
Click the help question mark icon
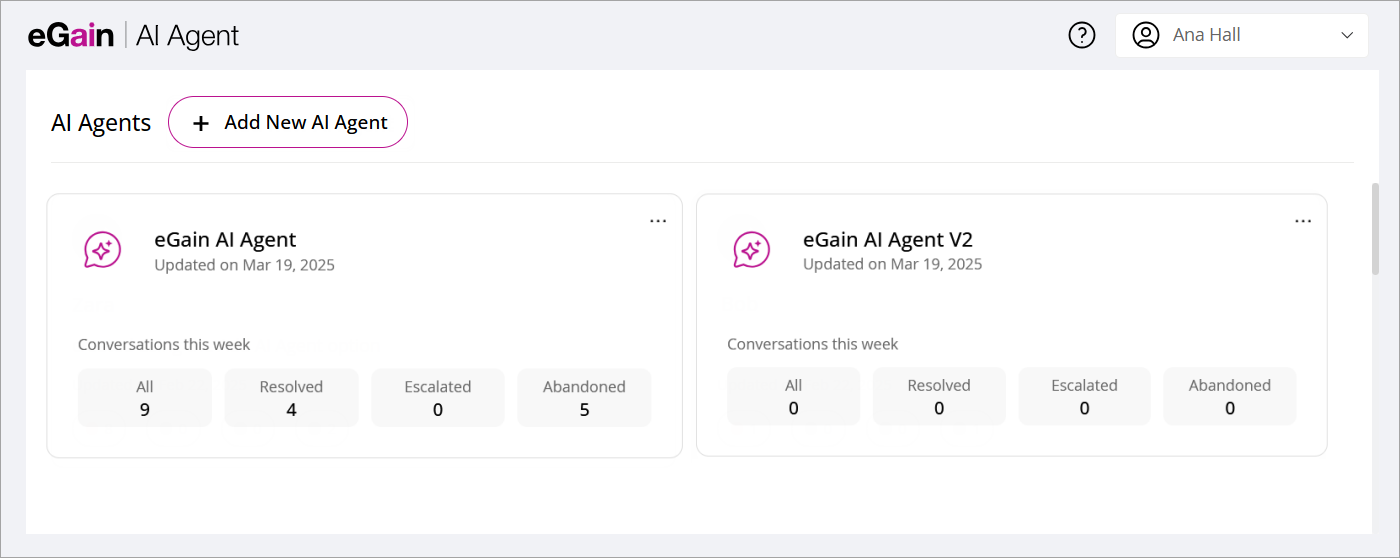coord(1082,35)
